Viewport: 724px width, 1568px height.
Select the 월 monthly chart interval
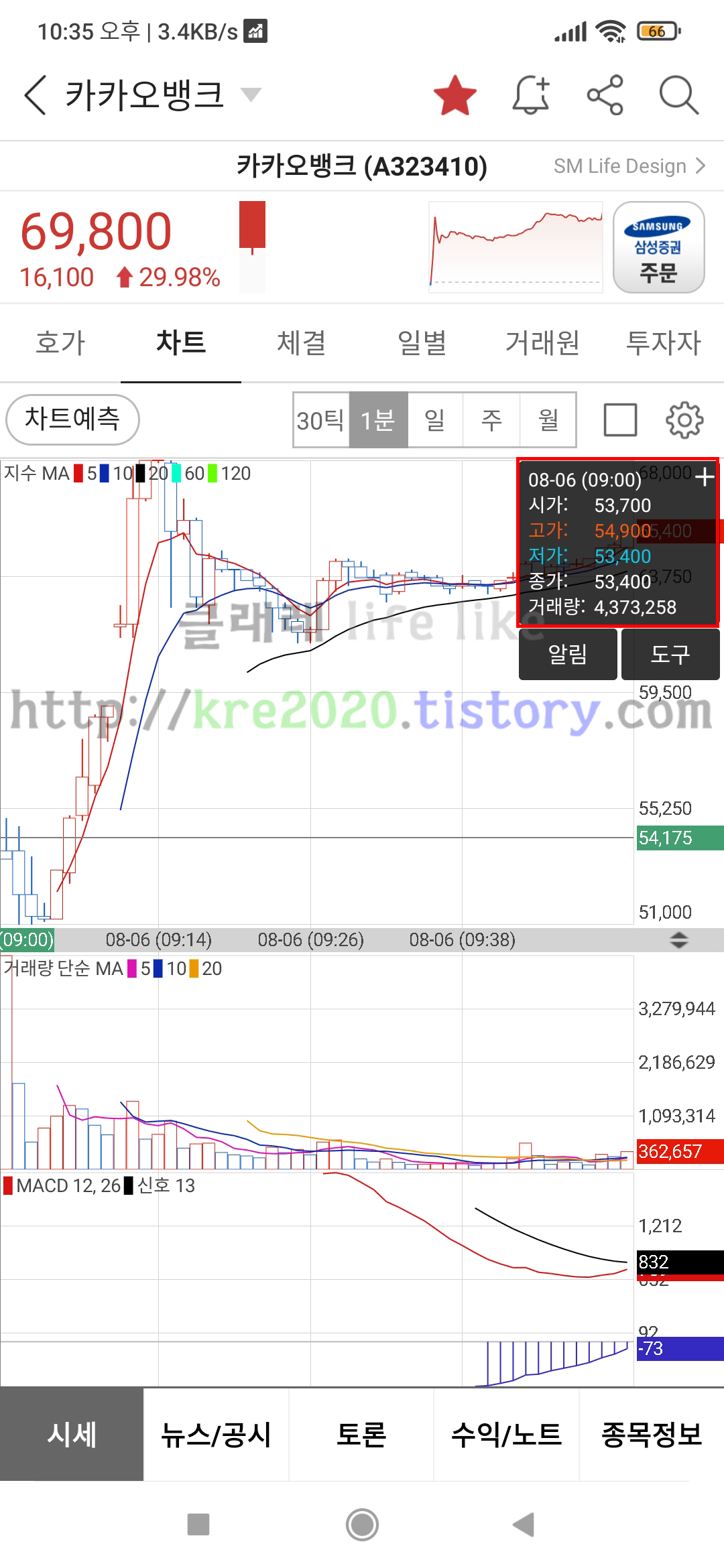click(x=548, y=420)
